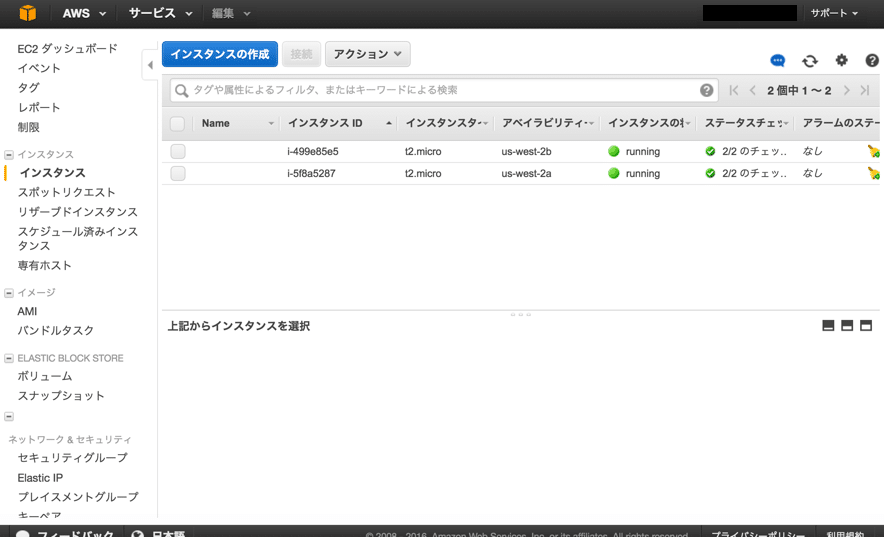884x537 pixels.
Task: Select instance ID i-5f8a5287 text
Action: (311, 173)
